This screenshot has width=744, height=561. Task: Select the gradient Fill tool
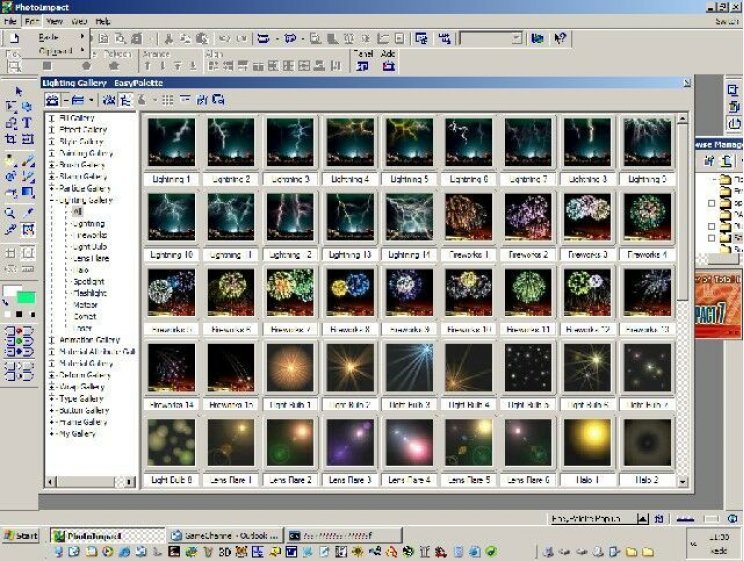pos(28,192)
